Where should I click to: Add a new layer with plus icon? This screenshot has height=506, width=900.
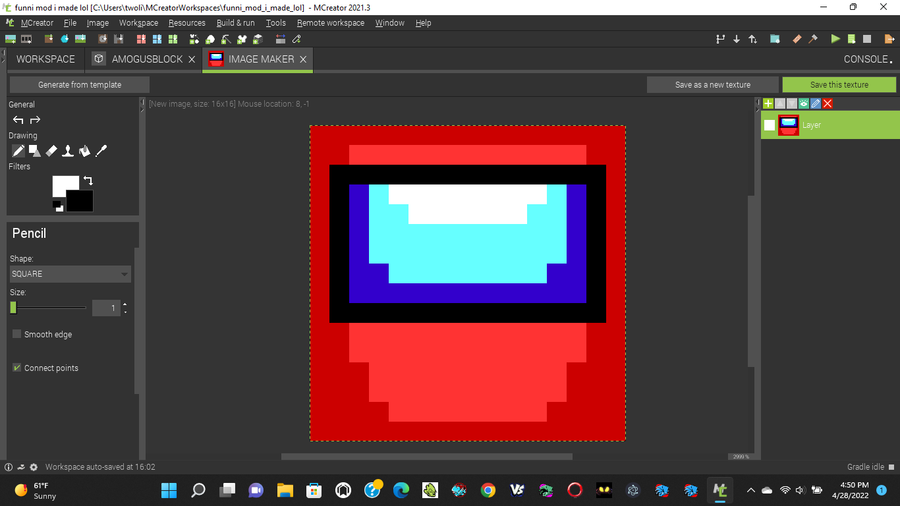[x=768, y=104]
